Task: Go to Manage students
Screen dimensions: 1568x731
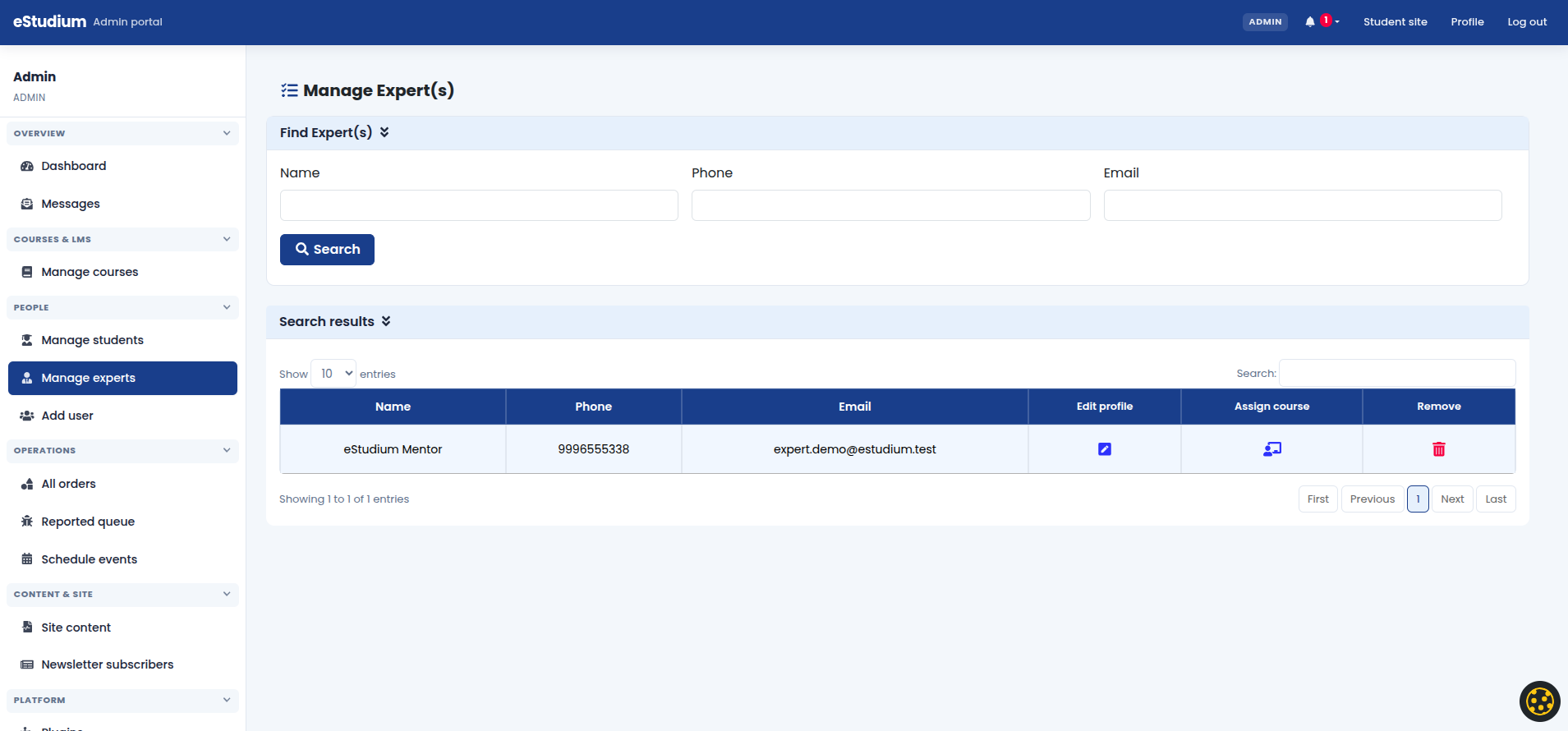Action: (x=122, y=340)
